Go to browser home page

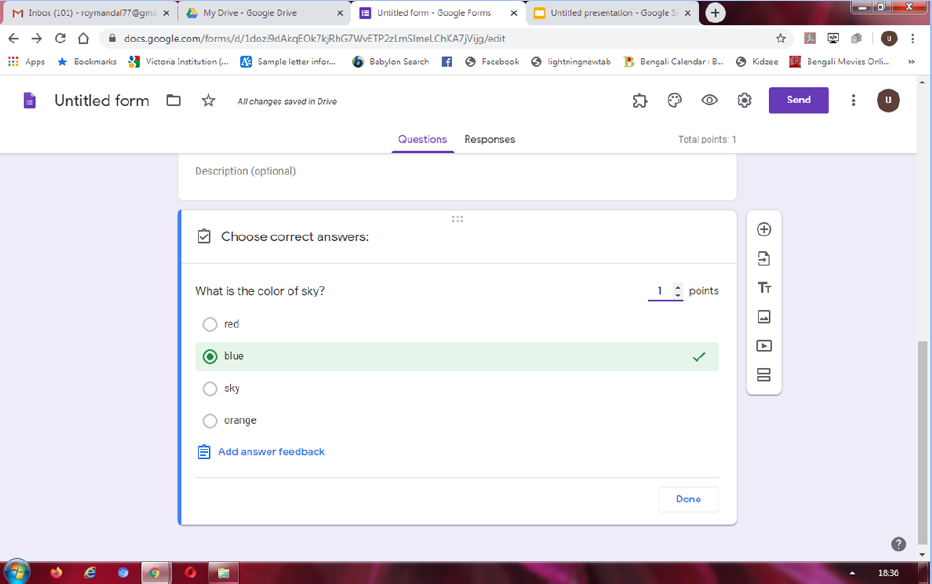coord(83,39)
